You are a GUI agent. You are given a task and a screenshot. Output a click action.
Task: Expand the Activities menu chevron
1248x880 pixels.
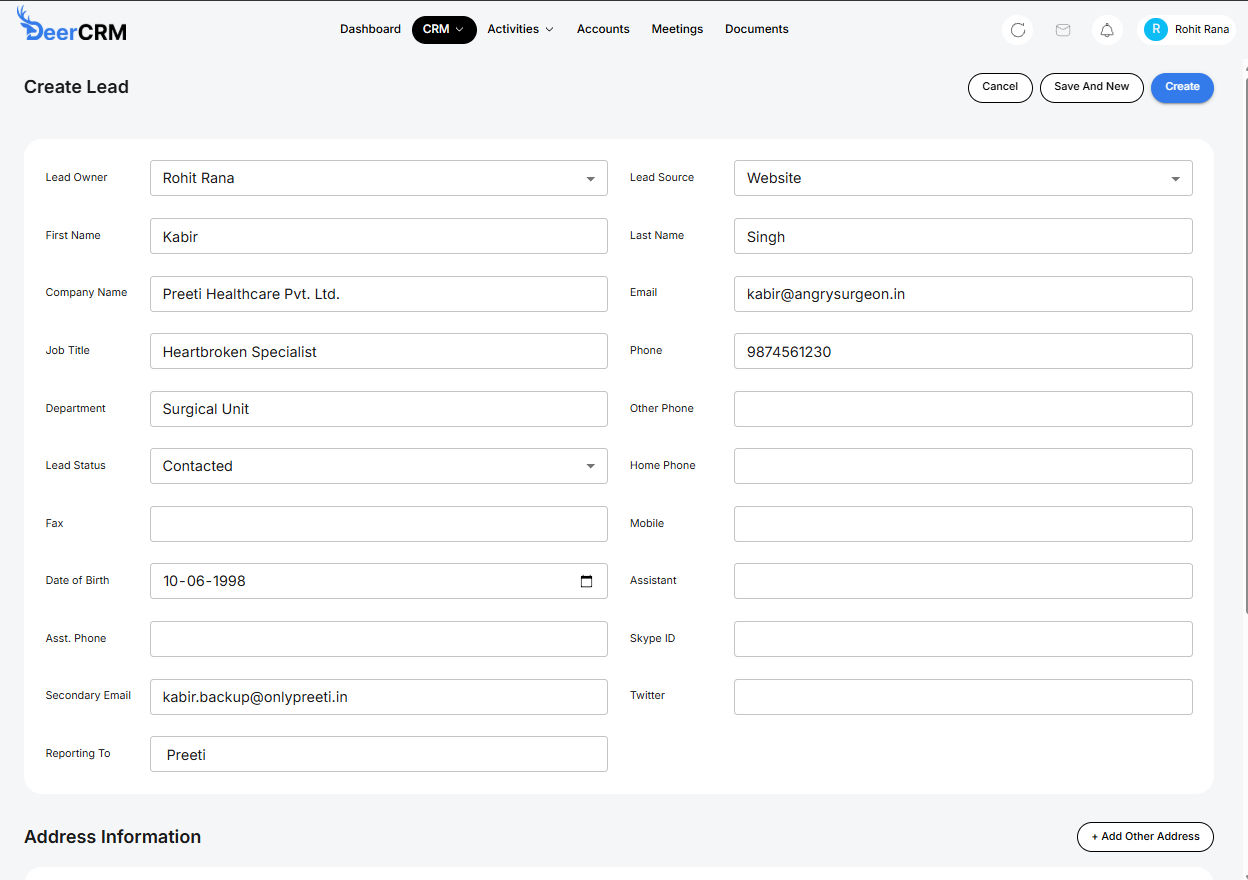pyautogui.click(x=548, y=29)
